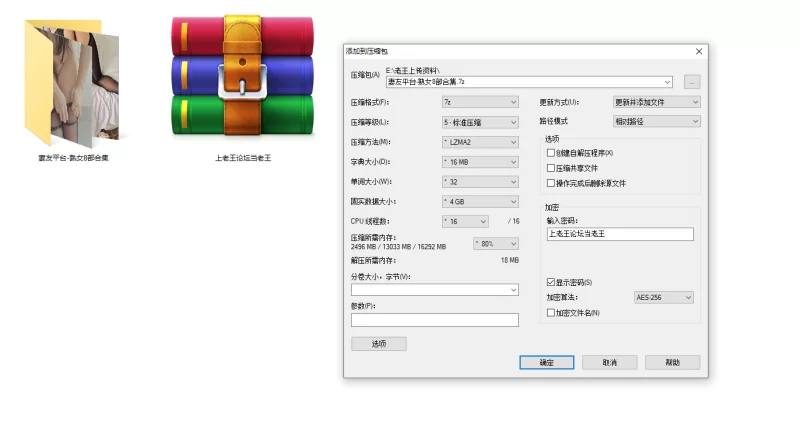Click the 2496 MB / 13033 MB memory text
The width and height of the screenshot is (800, 422).
coord(398,247)
